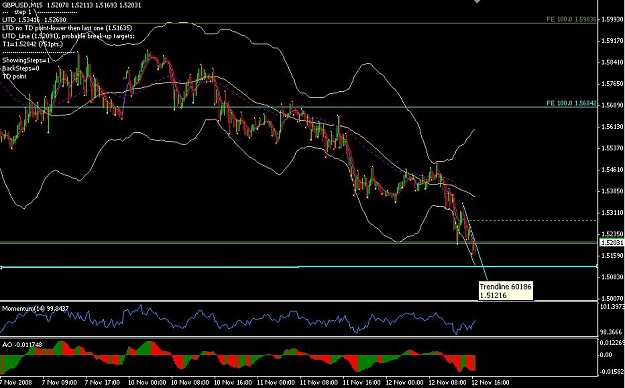Click the '12 Nov 16:00' time axis label
The image size is (625, 388).
[x=491, y=382]
